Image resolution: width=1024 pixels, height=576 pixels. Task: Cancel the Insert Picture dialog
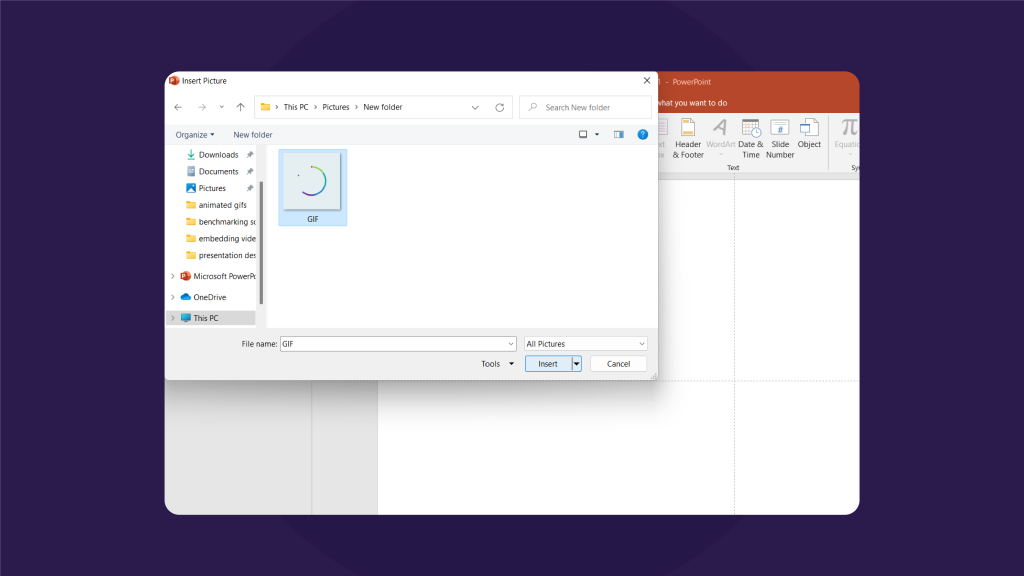617,363
